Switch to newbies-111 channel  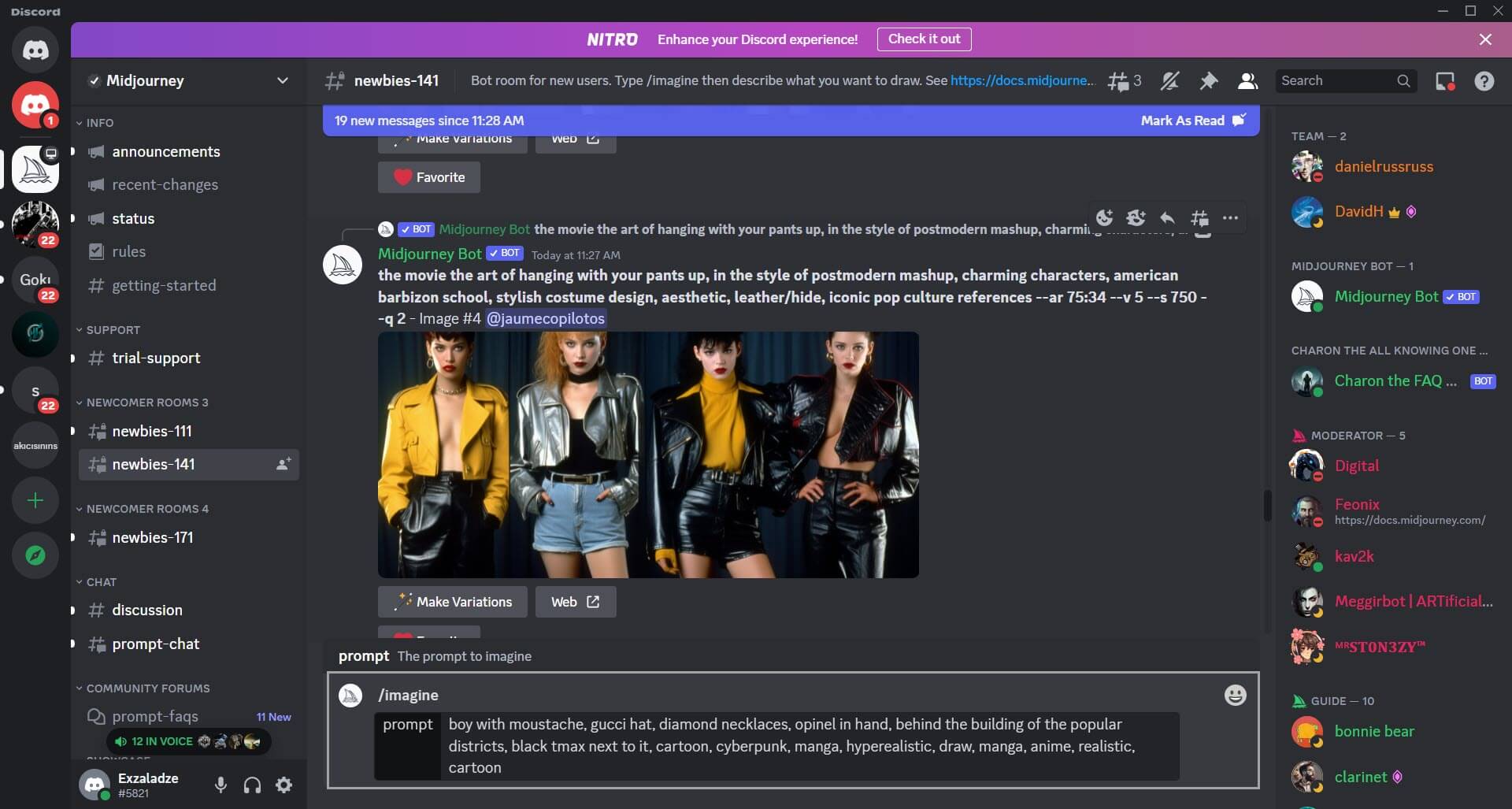tap(189, 431)
